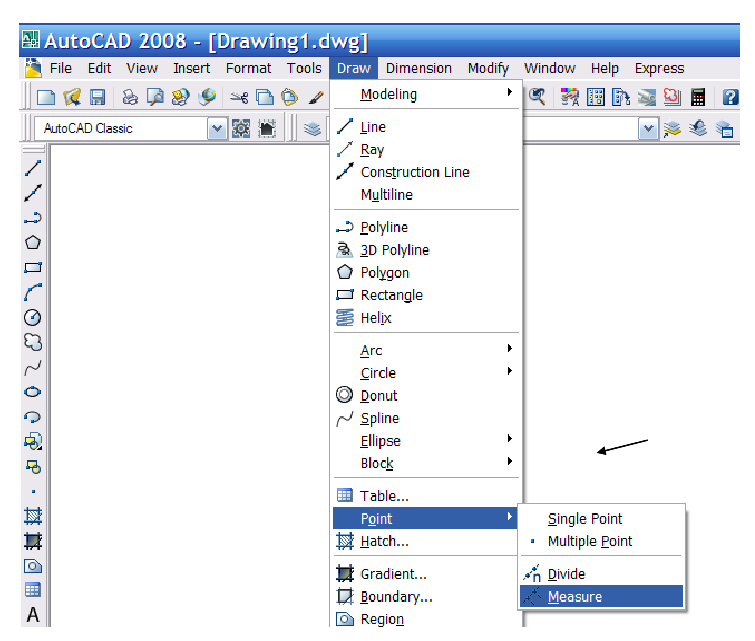Screen dimensions: 755x641
Task: Select 3D Polyline from Draw menu
Action: 426,250
